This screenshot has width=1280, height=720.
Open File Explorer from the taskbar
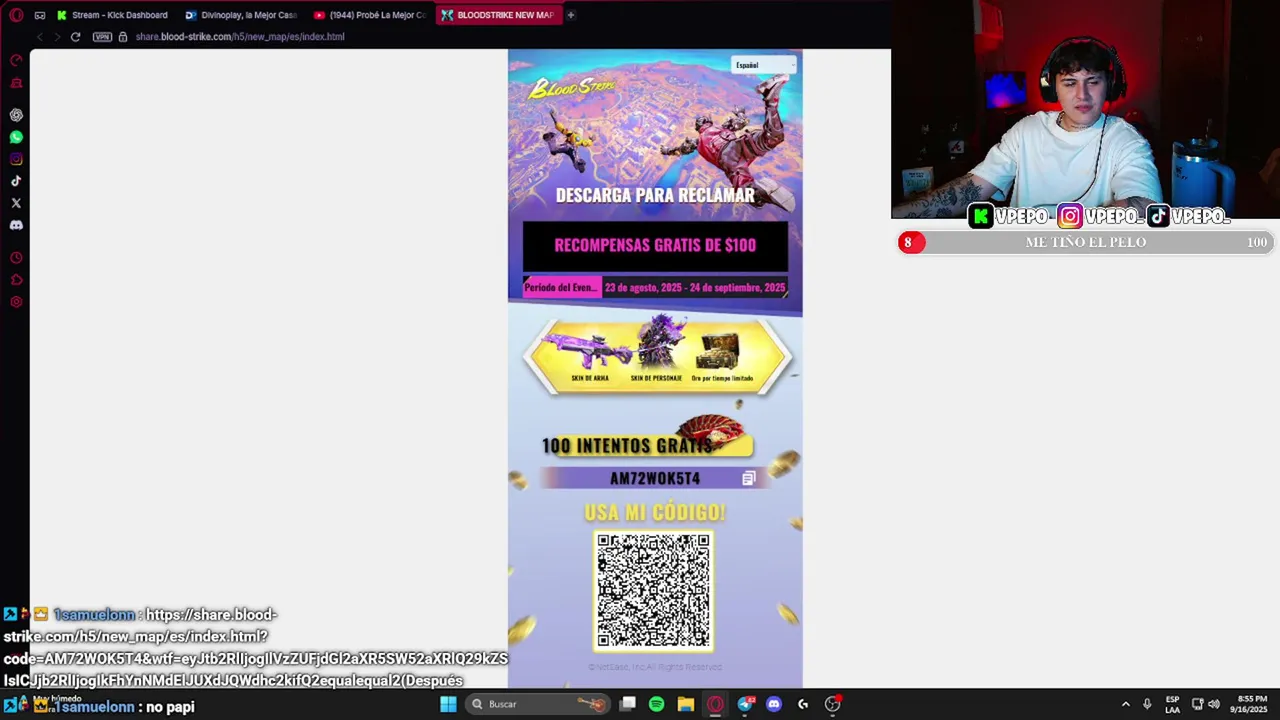tap(685, 704)
